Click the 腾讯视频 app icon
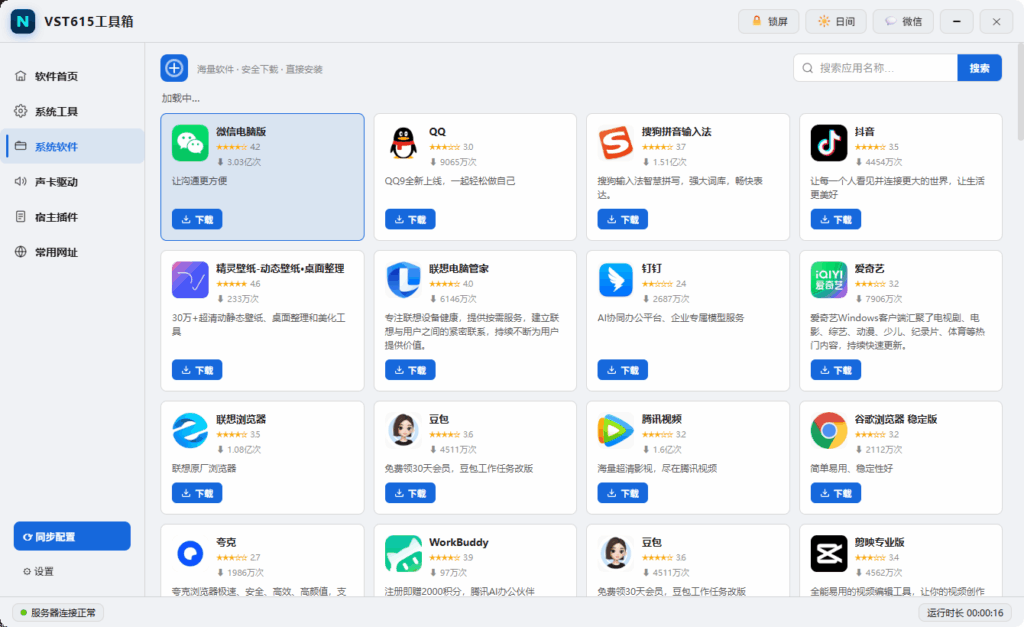This screenshot has width=1024, height=627. click(x=616, y=430)
